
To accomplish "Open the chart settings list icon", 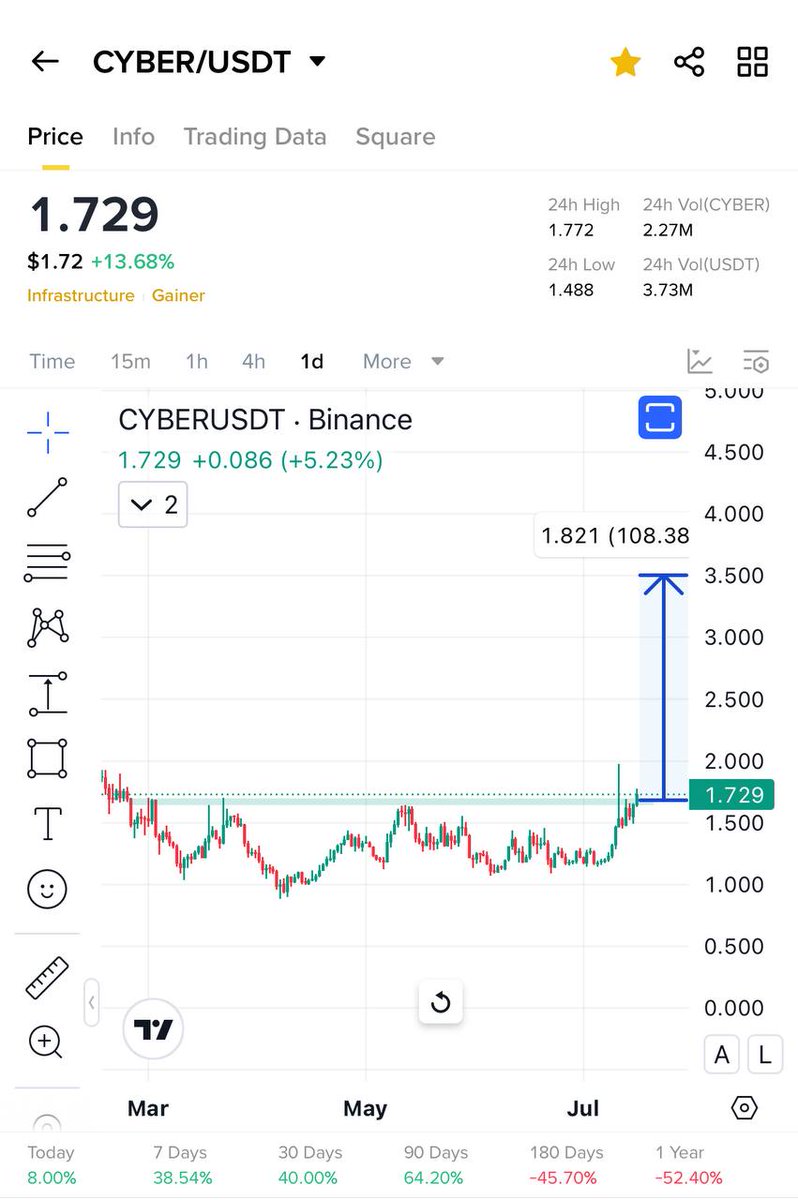I will click(756, 361).
